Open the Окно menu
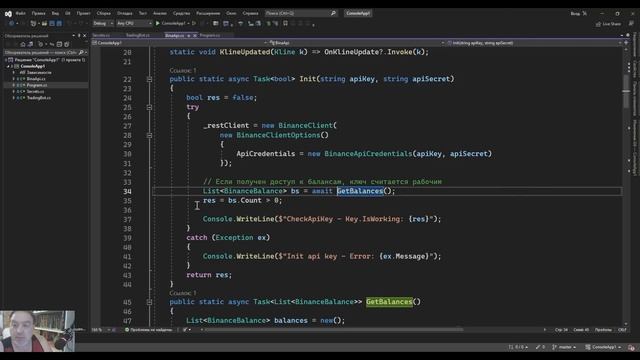The image size is (640, 360). pos(231,13)
